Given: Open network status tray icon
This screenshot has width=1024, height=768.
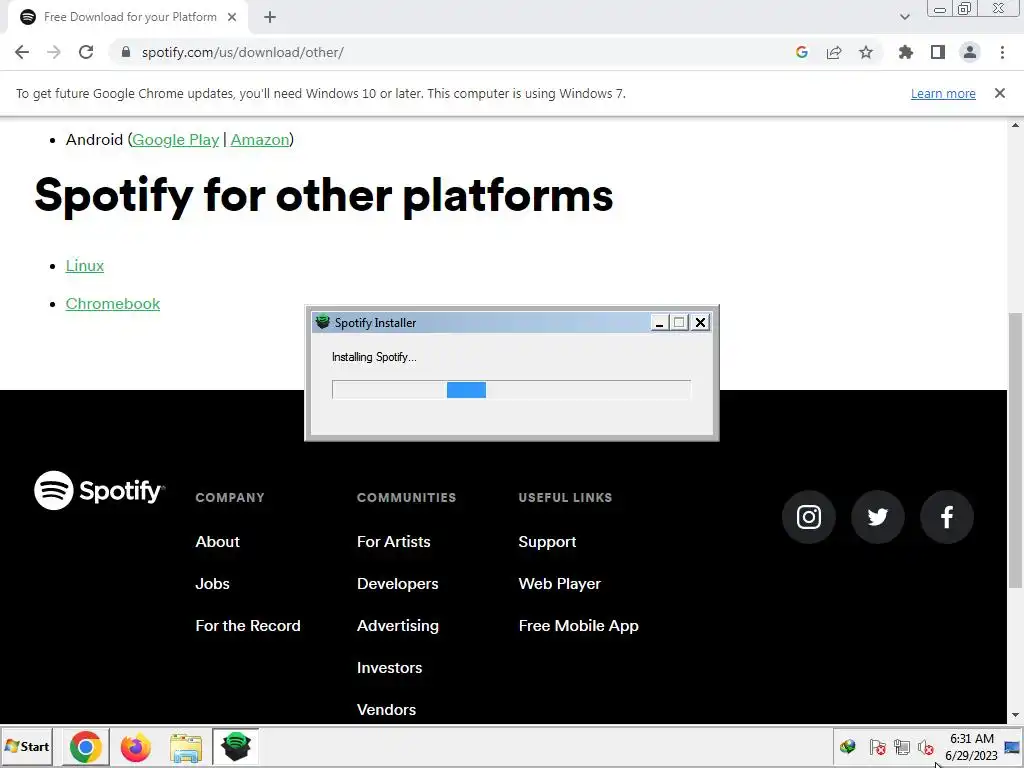Looking at the screenshot, I should click(902, 746).
